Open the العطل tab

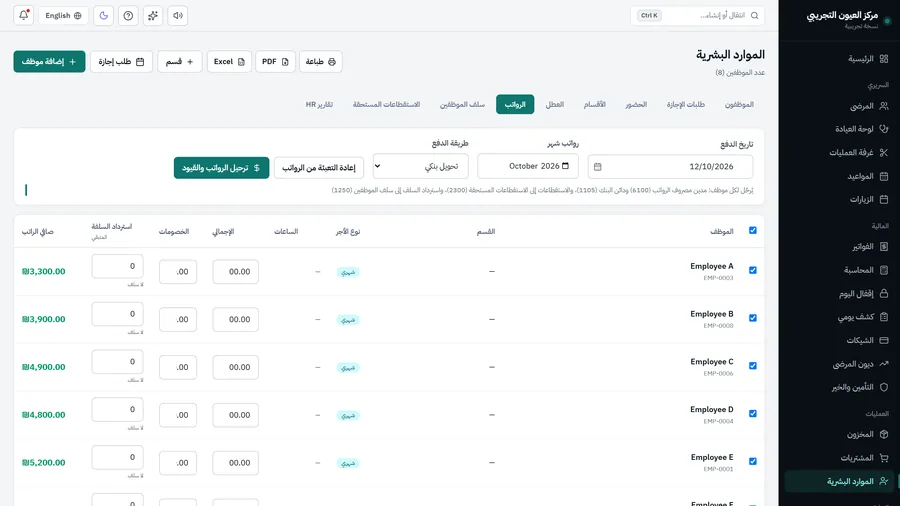click(x=554, y=104)
